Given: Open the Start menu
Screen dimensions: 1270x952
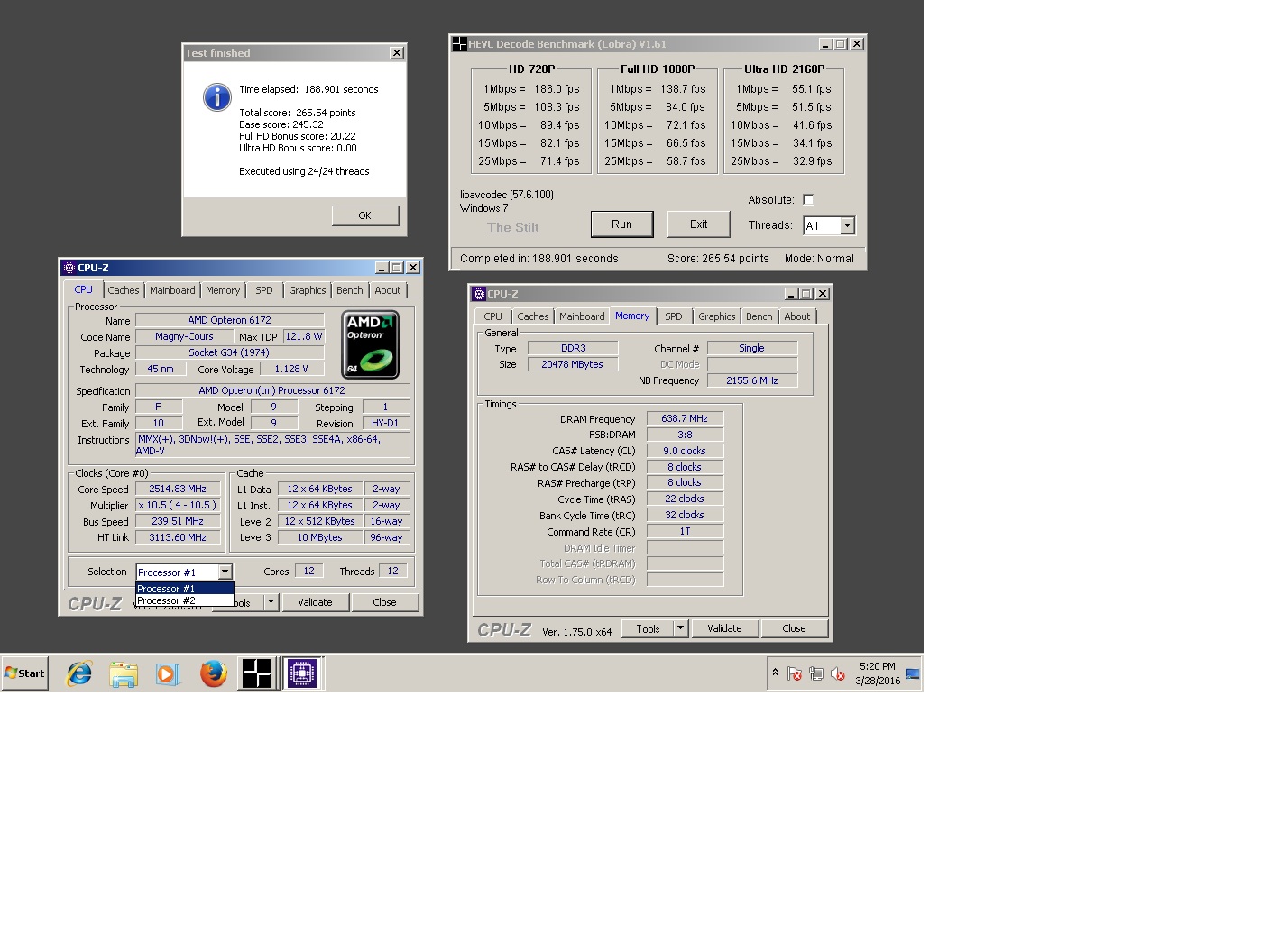Looking at the screenshot, I should pyautogui.click(x=24, y=673).
